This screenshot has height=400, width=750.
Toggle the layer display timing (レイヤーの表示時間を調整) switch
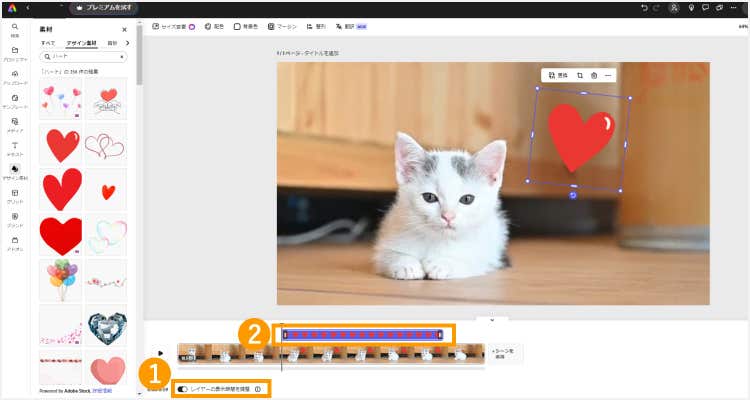tap(182, 389)
